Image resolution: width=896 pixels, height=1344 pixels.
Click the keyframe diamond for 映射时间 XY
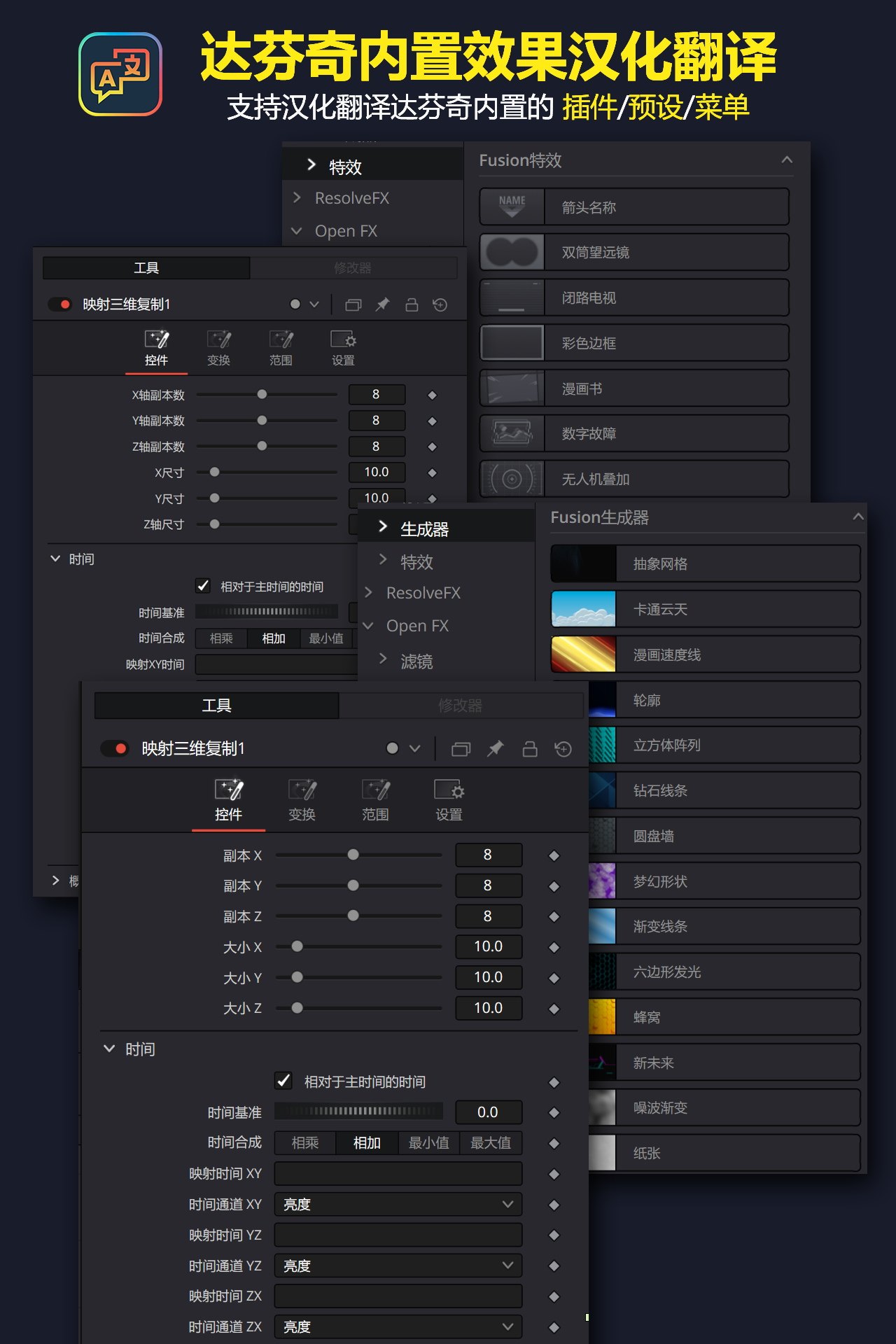(554, 1174)
